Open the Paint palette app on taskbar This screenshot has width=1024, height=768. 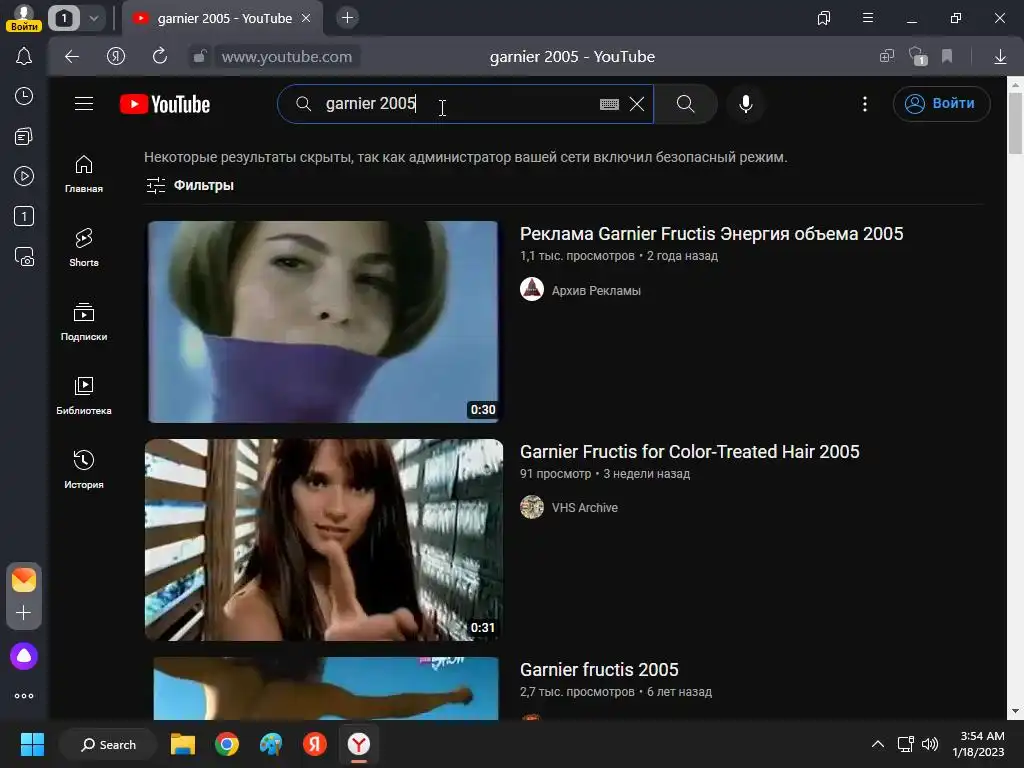coord(271,744)
